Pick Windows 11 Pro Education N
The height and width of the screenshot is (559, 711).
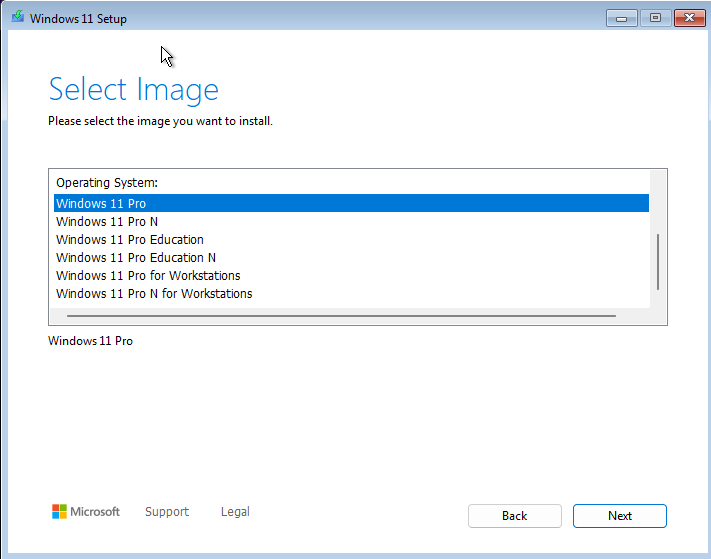136,258
